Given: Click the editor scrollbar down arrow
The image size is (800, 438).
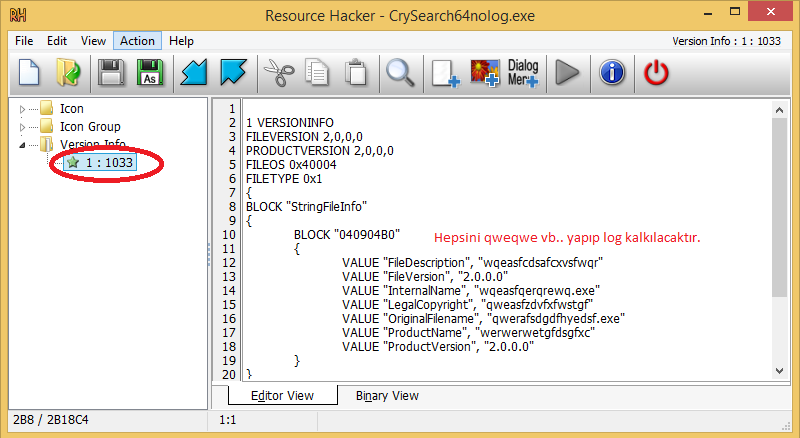Looking at the screenshot, I should 779,371.
